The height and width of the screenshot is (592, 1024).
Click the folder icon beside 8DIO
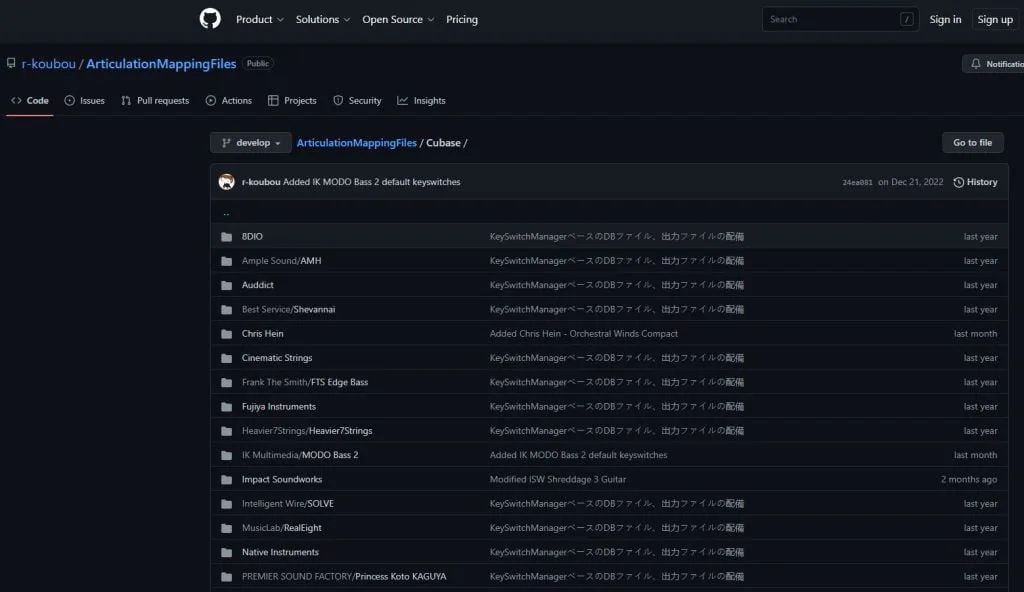click(x=227, y=236)
